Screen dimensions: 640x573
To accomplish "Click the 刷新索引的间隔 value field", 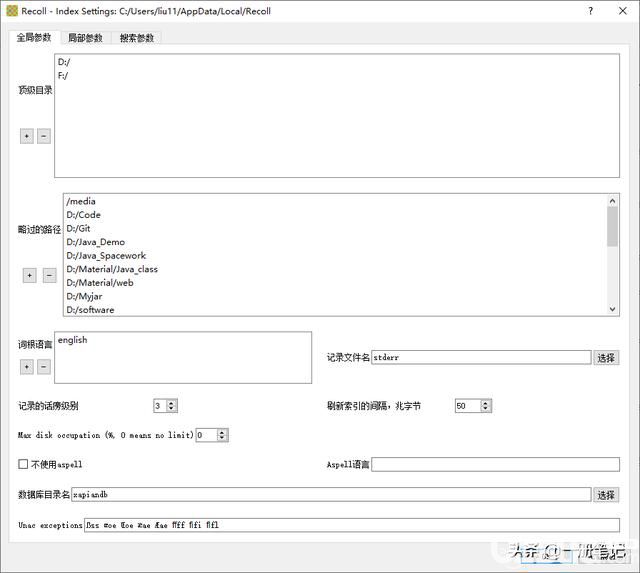I will tap(468, 406).
